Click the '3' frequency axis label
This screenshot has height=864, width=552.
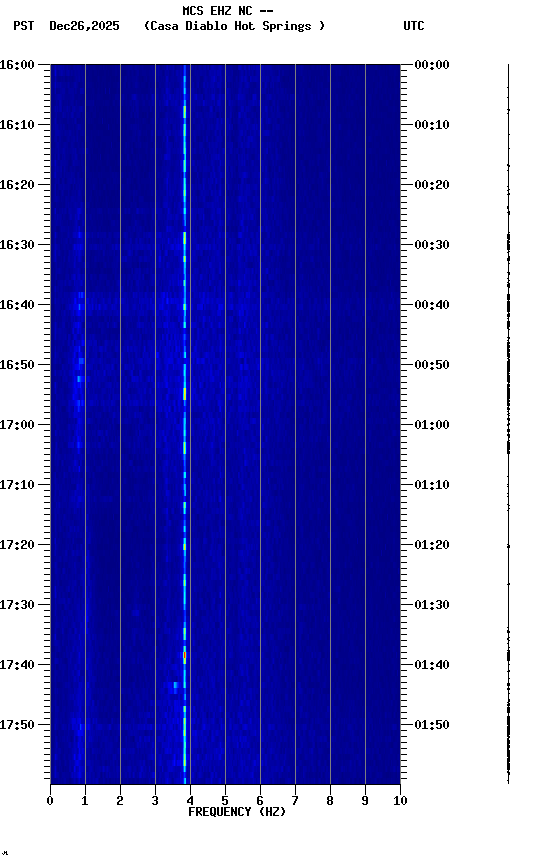pos(155,801)
